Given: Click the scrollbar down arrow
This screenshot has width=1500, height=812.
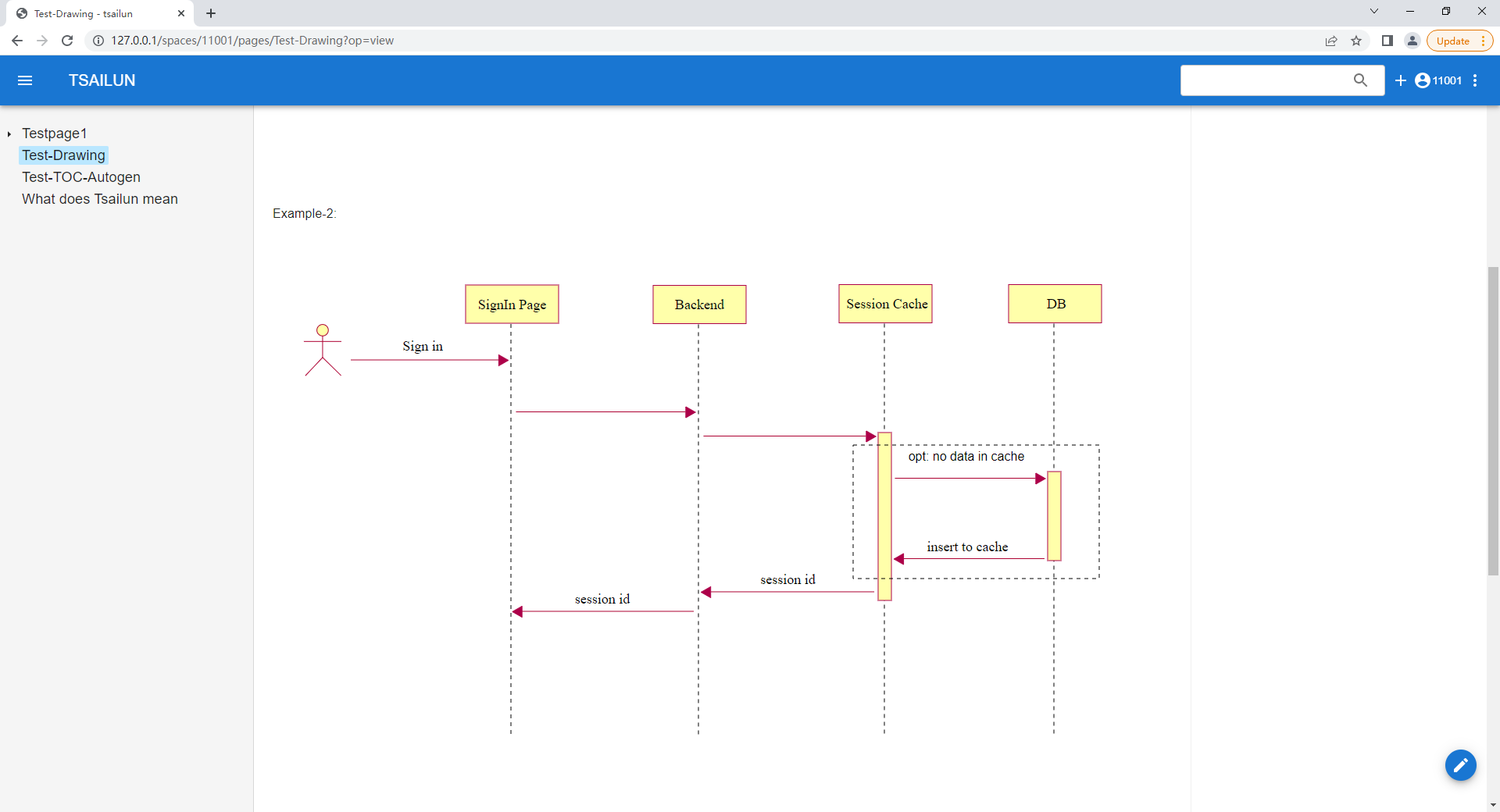Looking at the screenshot, I should [1493, 805].
